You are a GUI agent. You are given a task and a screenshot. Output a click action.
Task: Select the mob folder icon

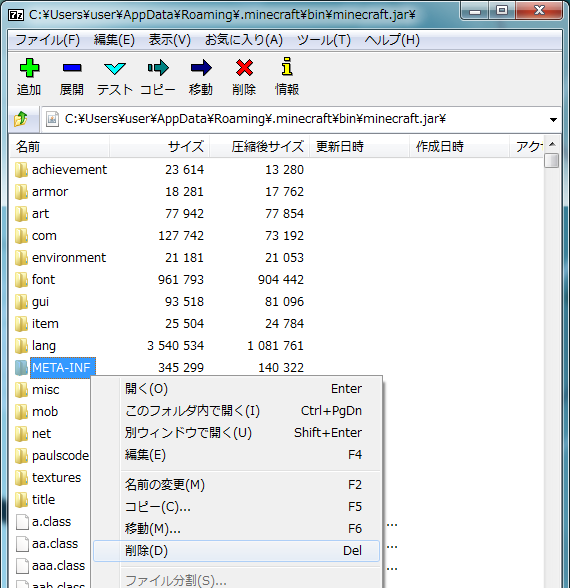(21, 412)
